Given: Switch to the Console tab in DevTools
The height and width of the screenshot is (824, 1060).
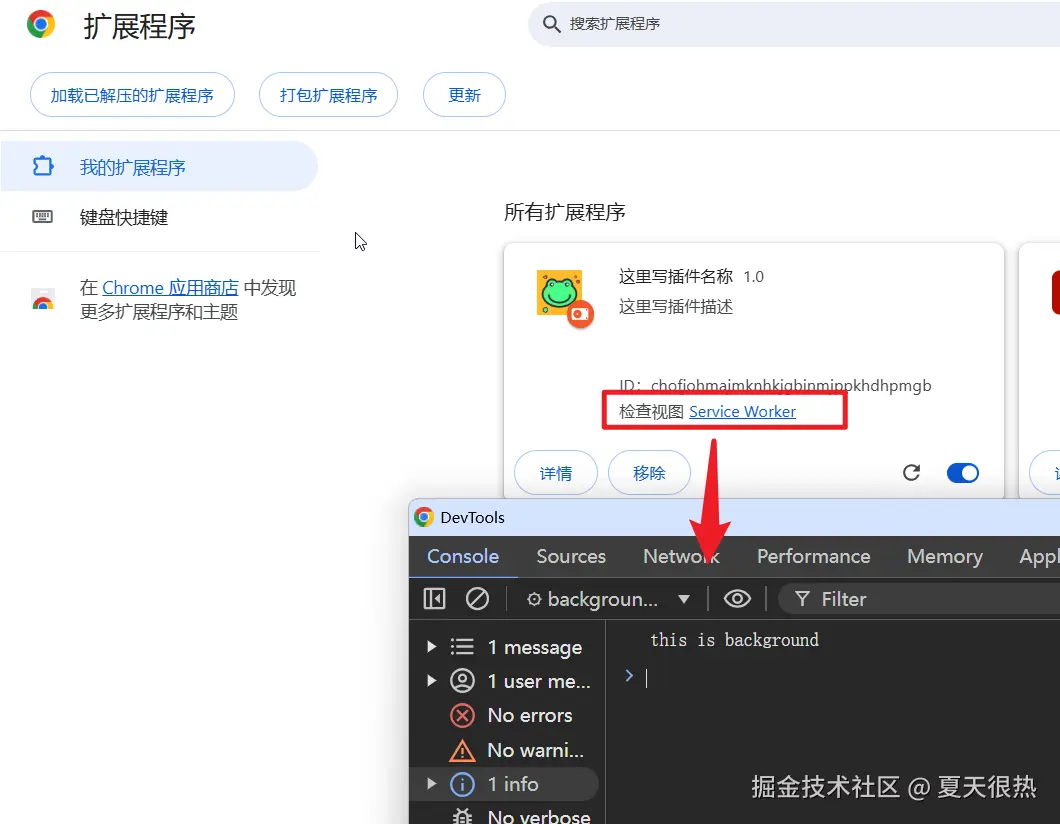Looking at the screenshot, I should [463, 556].
